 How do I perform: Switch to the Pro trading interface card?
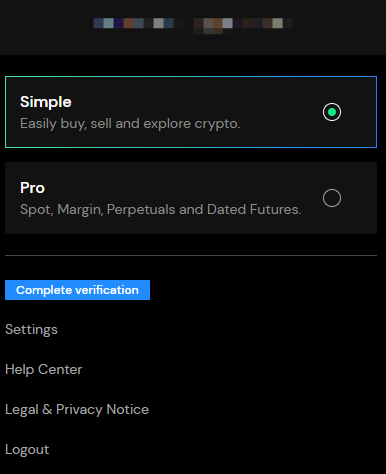[x=191, y=198]
